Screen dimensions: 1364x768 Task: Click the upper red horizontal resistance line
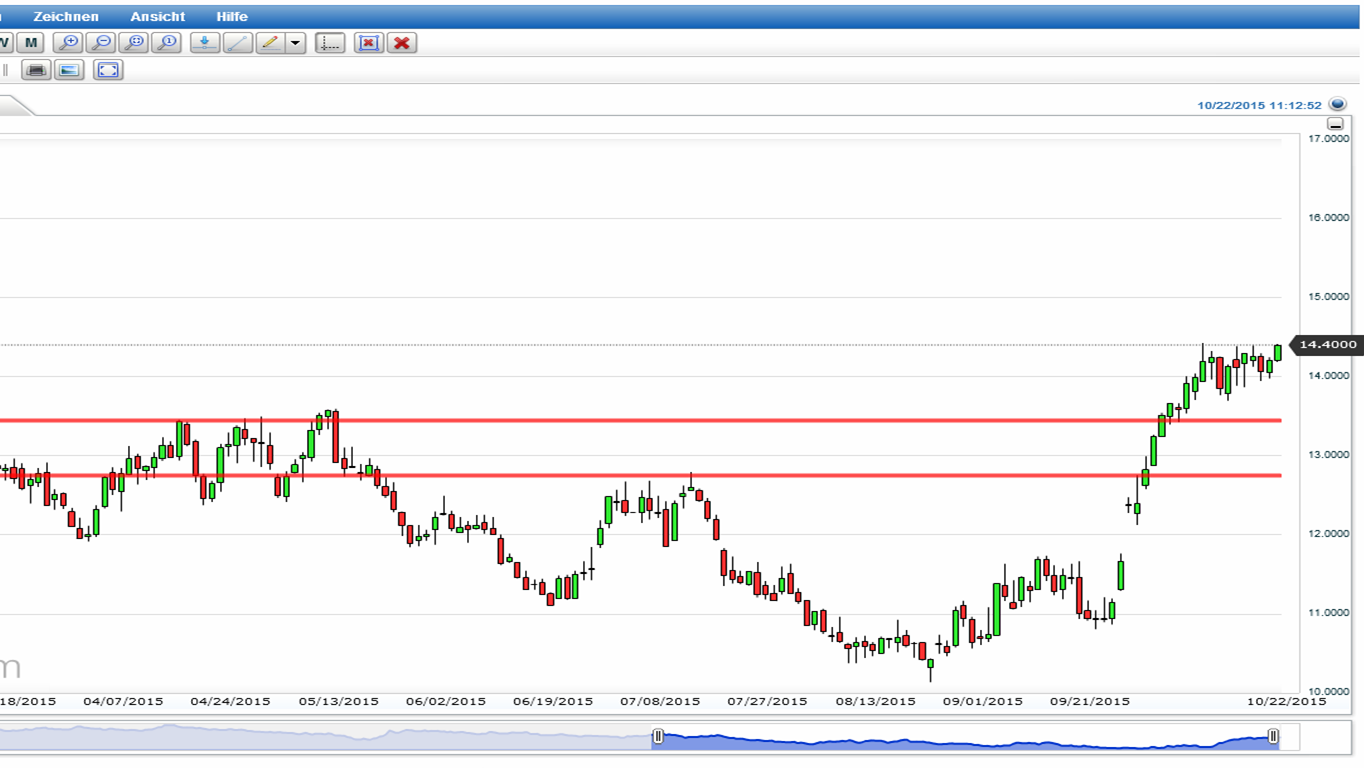[x=641, y=421]
